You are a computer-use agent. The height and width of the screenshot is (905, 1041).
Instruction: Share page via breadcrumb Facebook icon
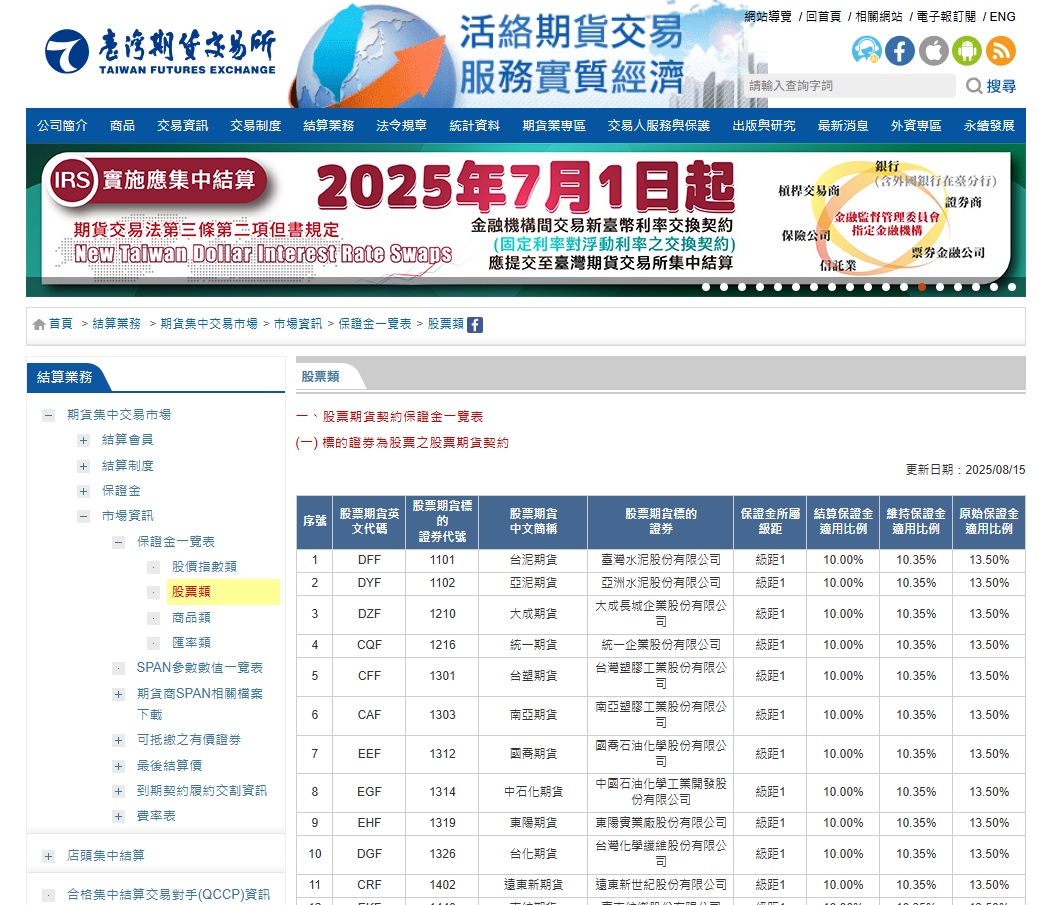click(475, 324)
